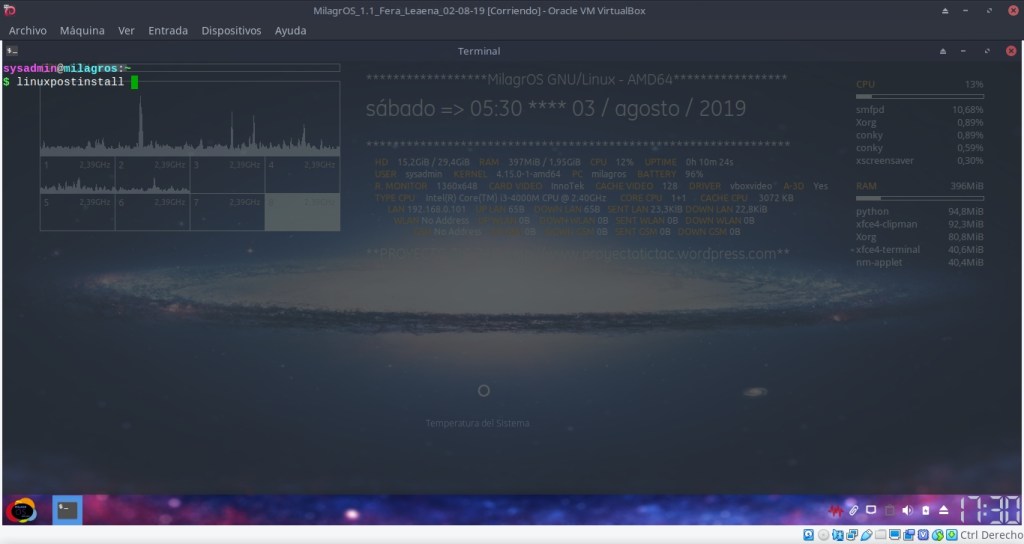
Task: Click the speaker volume tray icon
Action: [907, 510]
